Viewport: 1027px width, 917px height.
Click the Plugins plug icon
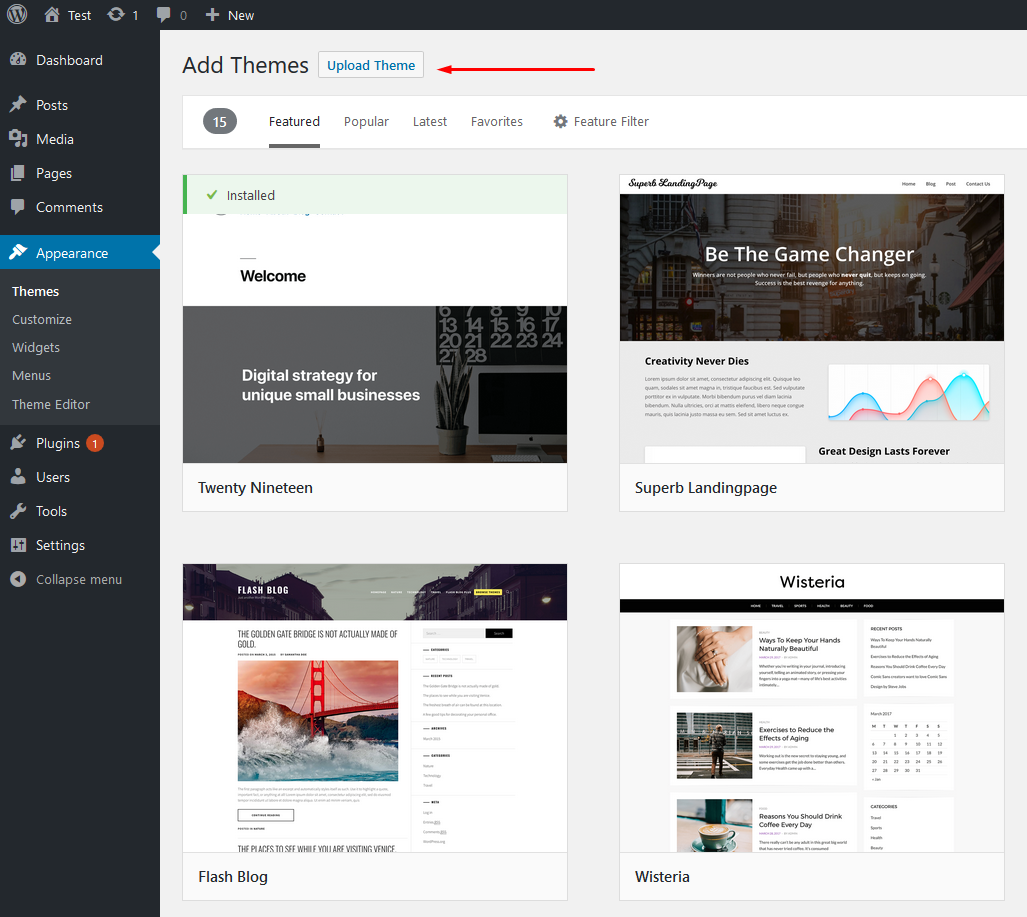(18, 443)
